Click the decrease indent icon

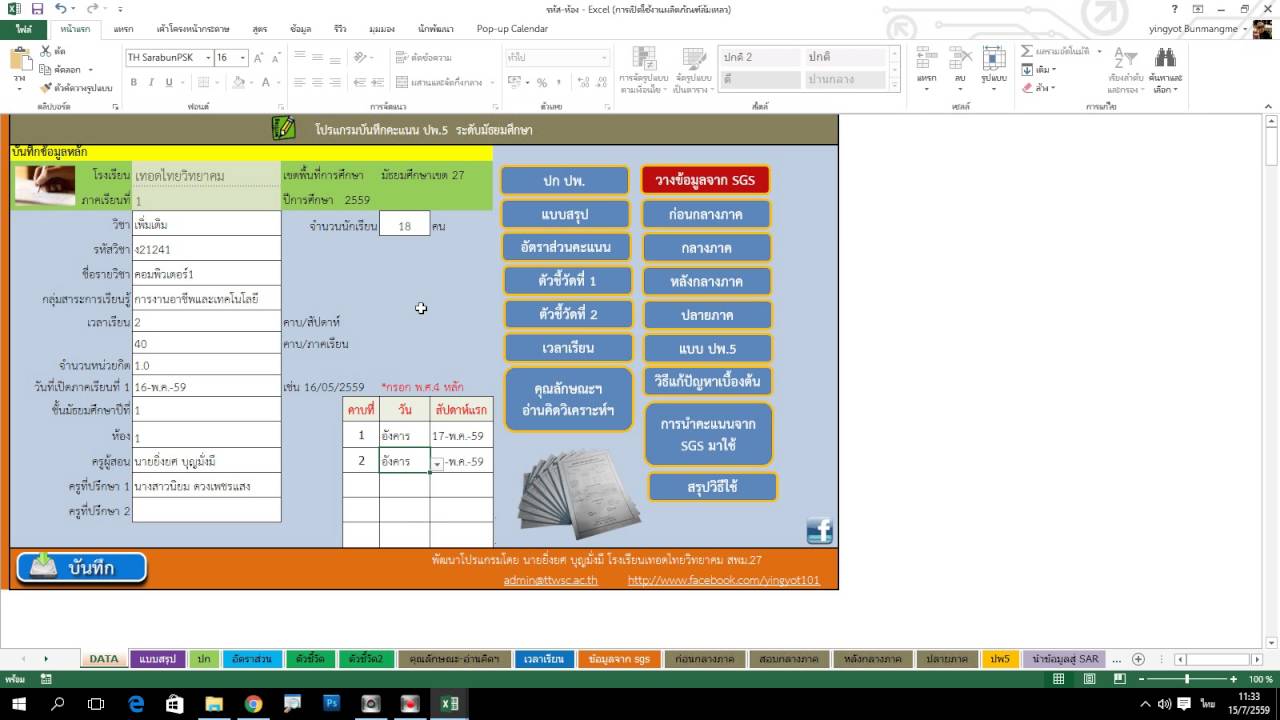(360, 82)
